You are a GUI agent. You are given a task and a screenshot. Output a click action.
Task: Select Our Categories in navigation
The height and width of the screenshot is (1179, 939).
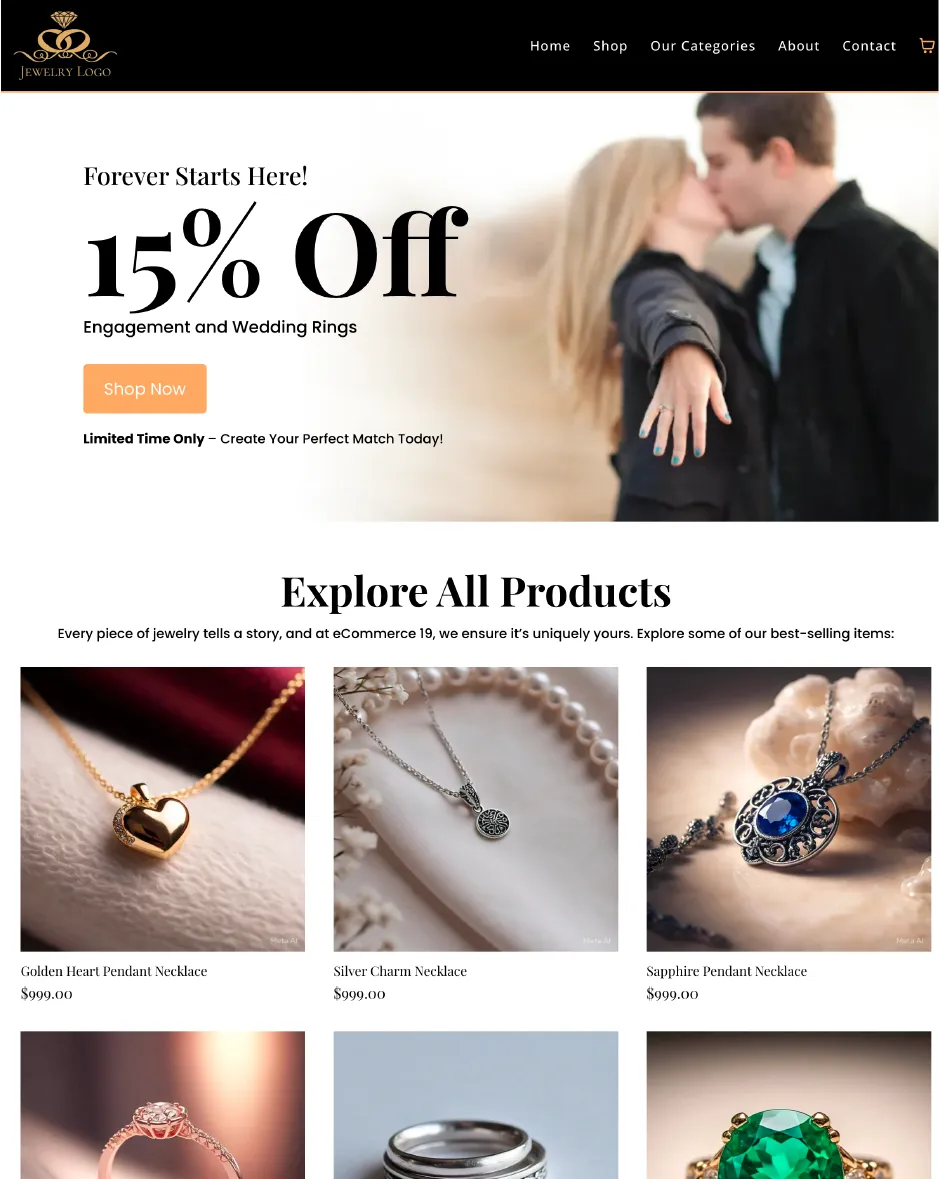(x=702, y=46)
